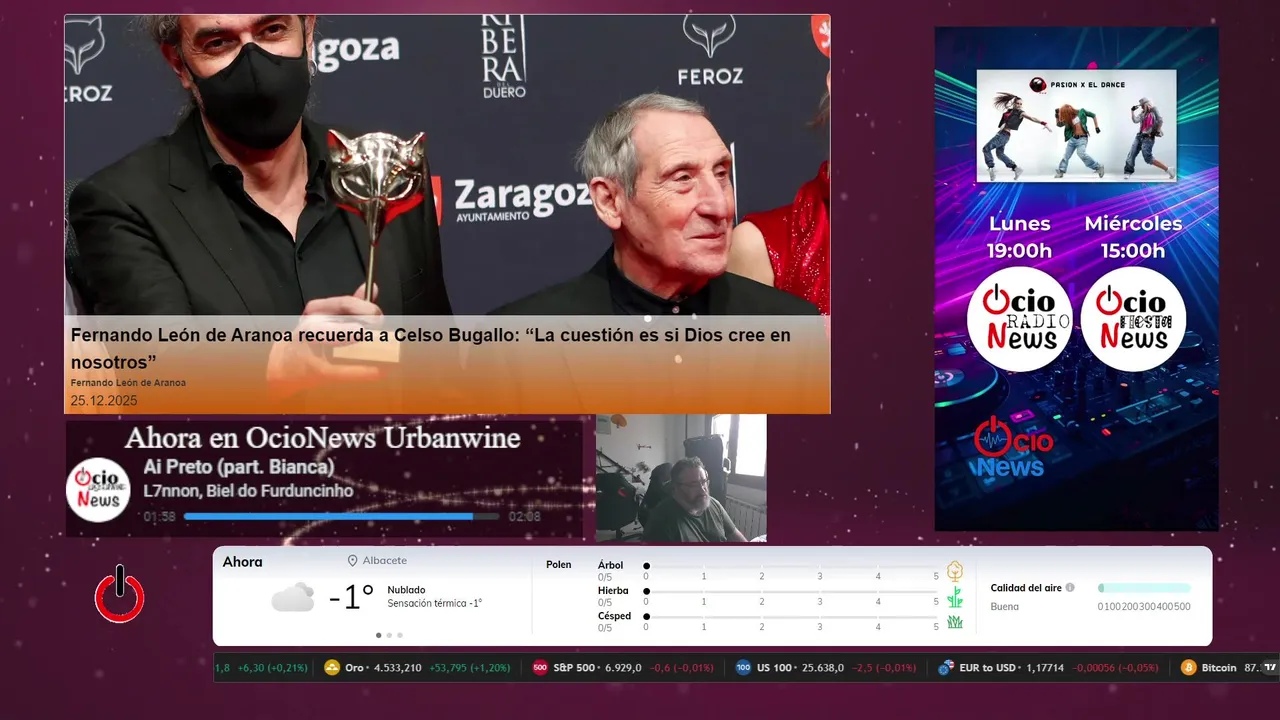Click the Césped lawn pollen icon
This screenshot has width=1280, height=720.
tap(954, 622)
